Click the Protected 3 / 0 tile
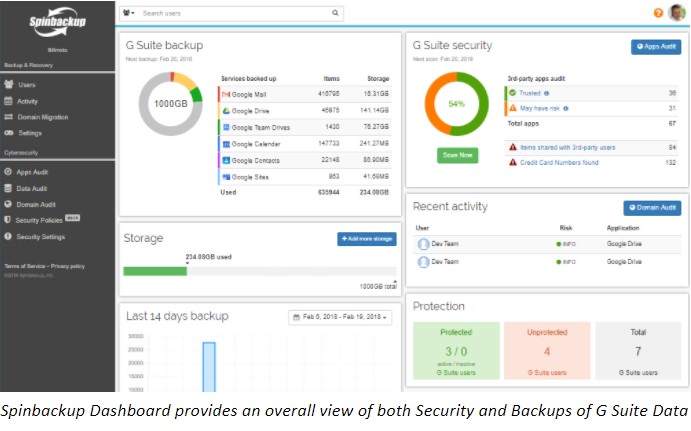Image resolution: width=691 pixels, height=431 pixels. 456,351
